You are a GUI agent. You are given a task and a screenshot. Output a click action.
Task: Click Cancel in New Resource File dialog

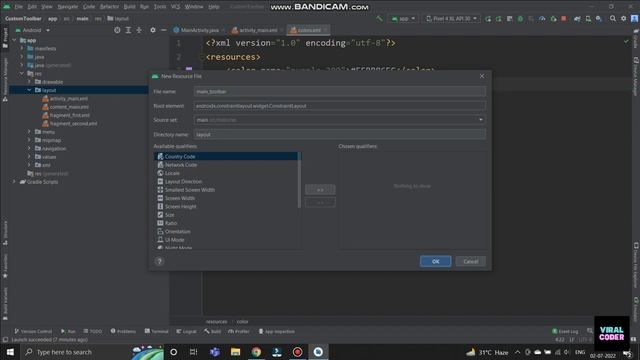[471, 261]
